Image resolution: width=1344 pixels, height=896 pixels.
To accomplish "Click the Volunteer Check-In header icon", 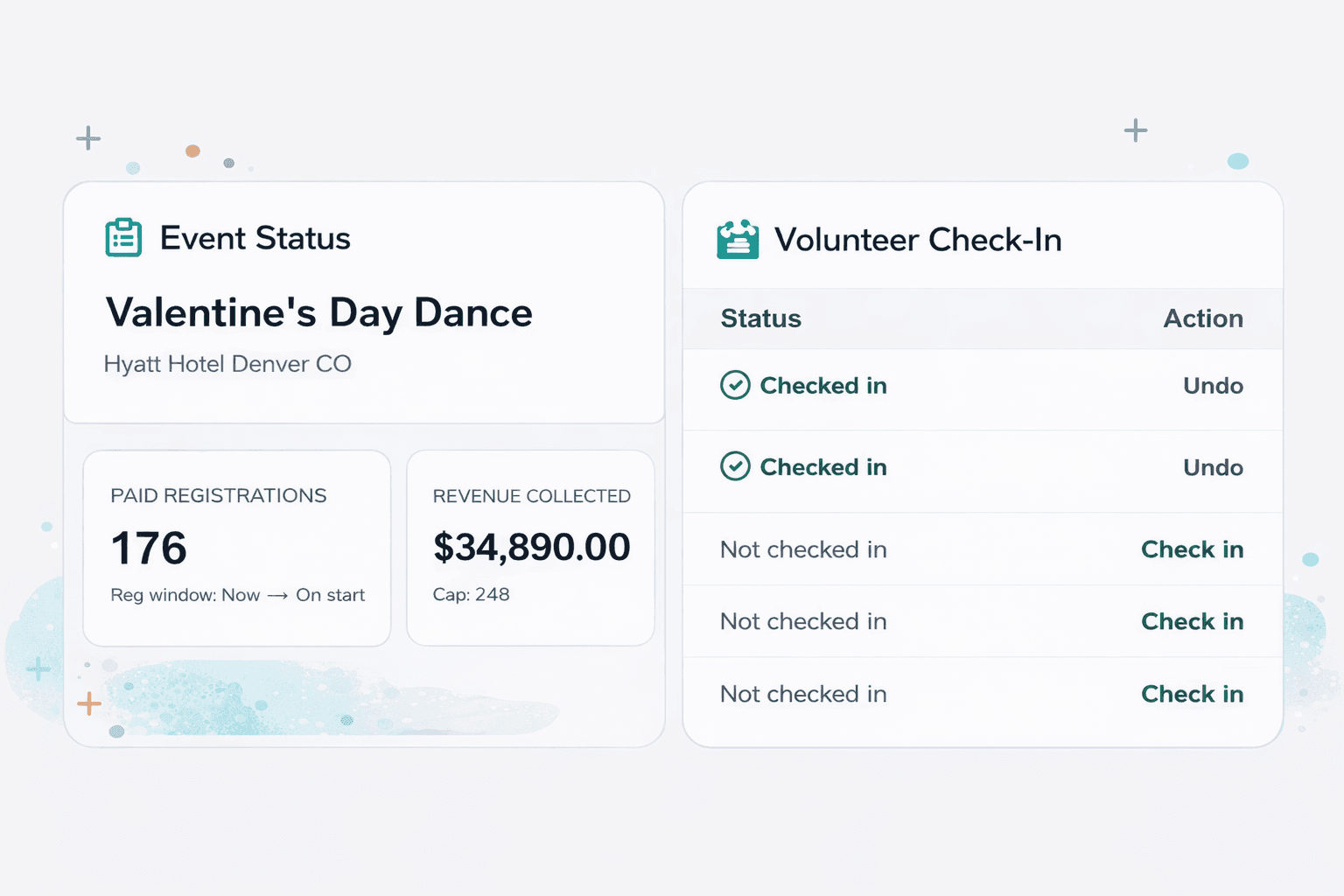I will point(738,240).
